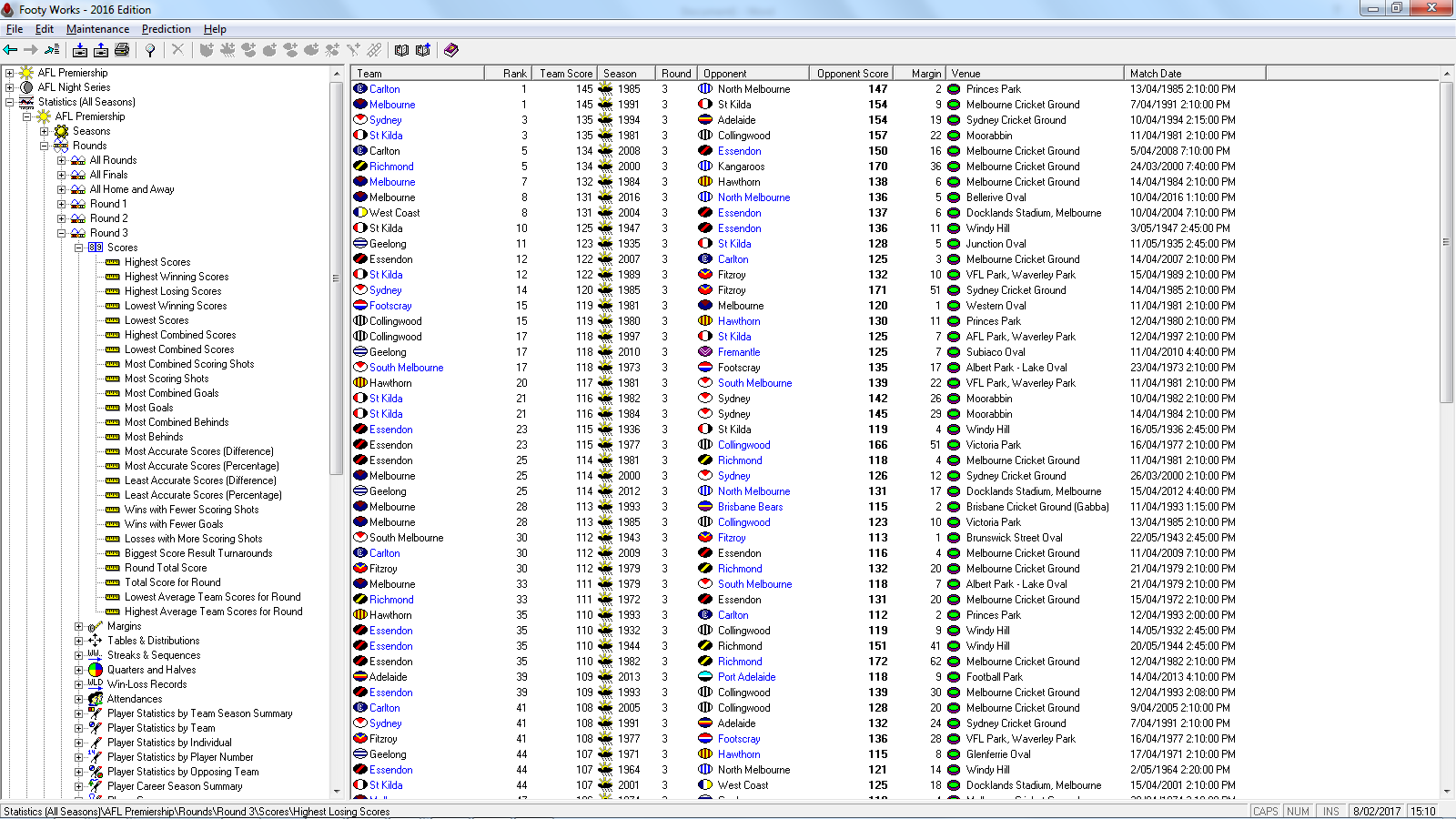The width and height of the screenshot is (1456, 819).
Task: Select the Highest Losing Scores tree item
Action: click(x=173, y=291)
